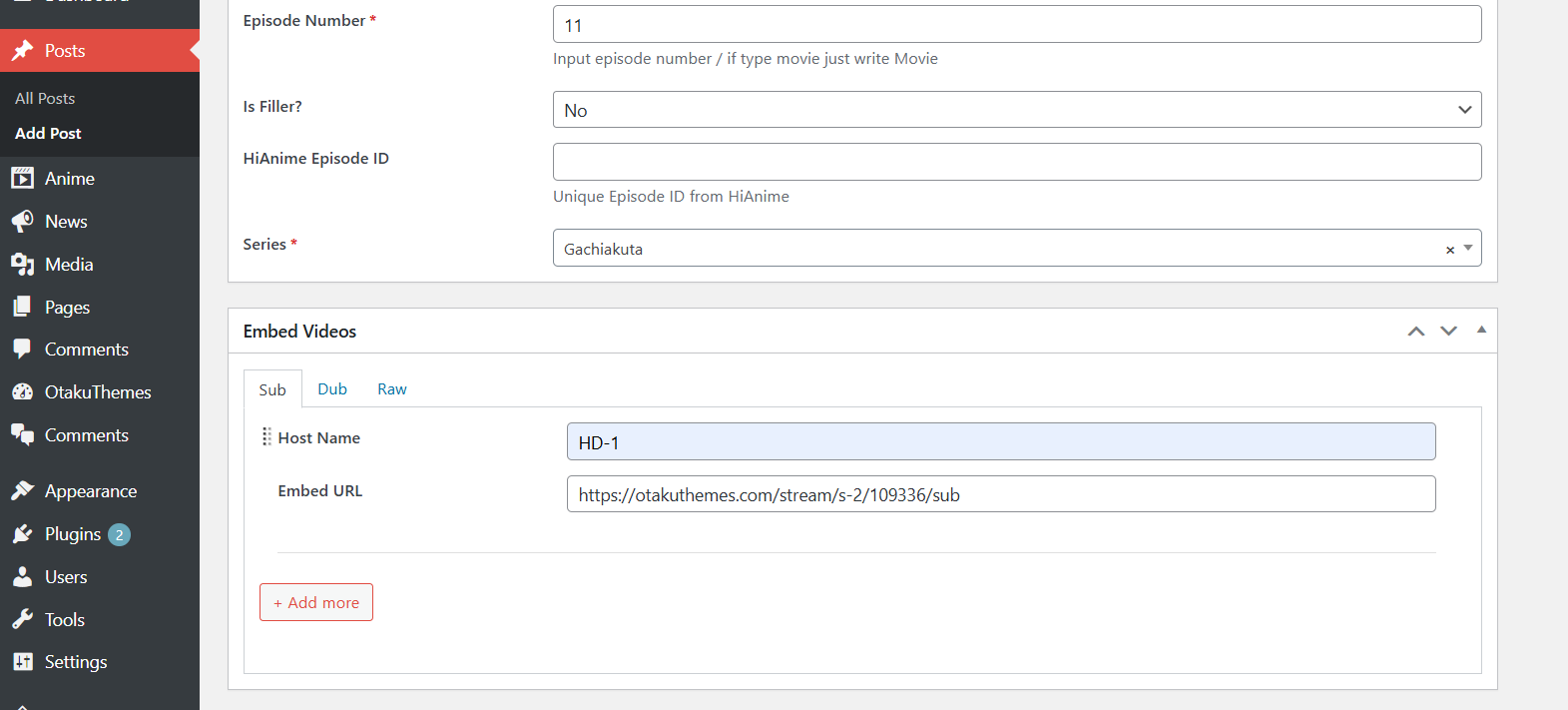The width and height of the screenshot is (1568, 710).
Task: Switch to the Raw tab
Action: [392, 389]
